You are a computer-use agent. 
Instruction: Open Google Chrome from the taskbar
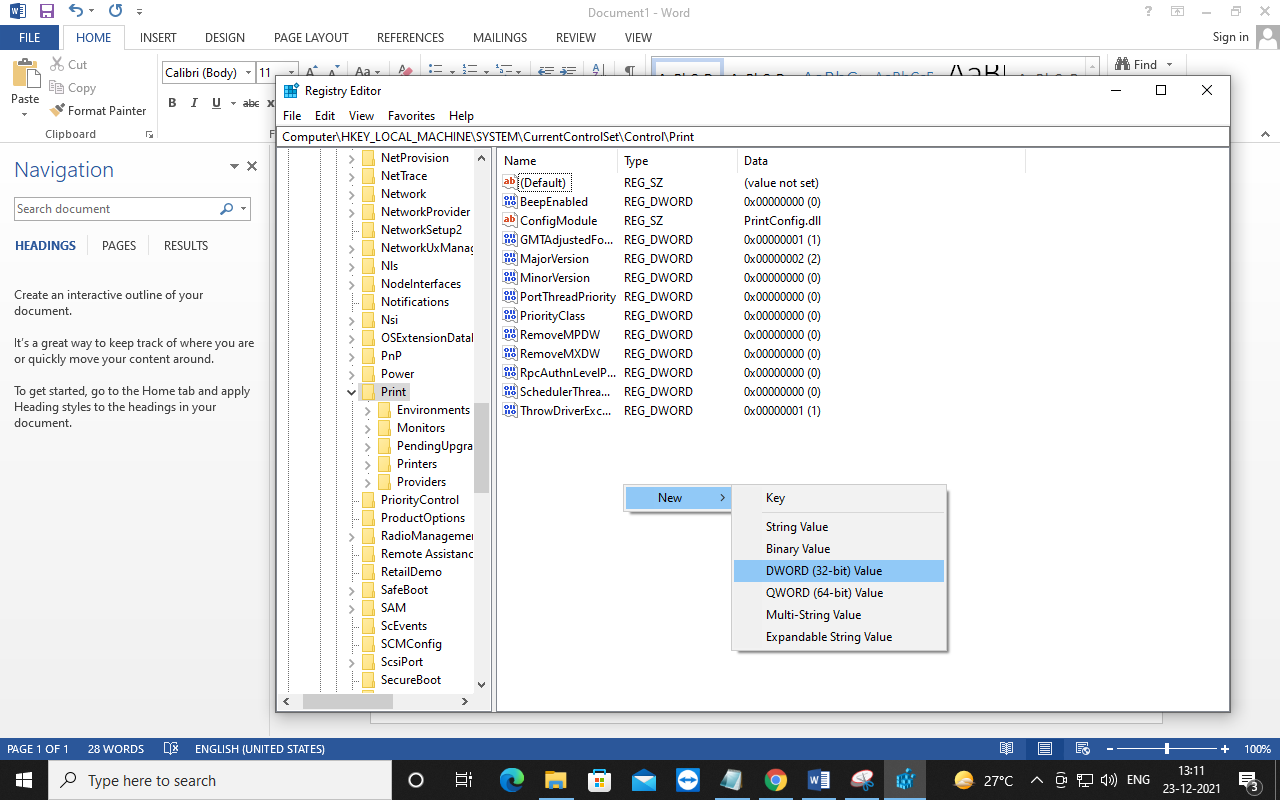(776, 780)
